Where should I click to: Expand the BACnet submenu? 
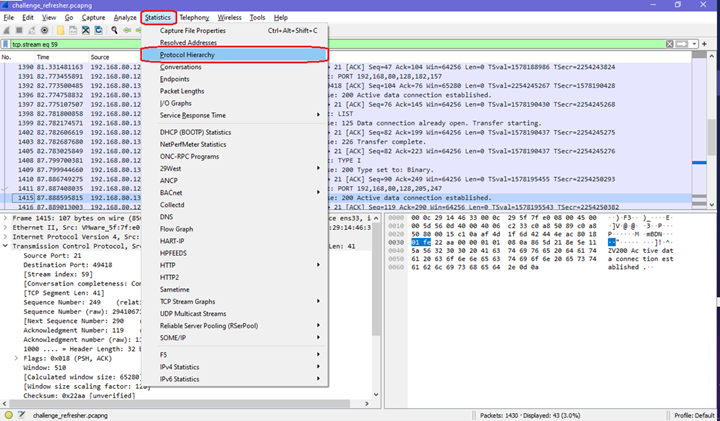click(x=235, y=193)
